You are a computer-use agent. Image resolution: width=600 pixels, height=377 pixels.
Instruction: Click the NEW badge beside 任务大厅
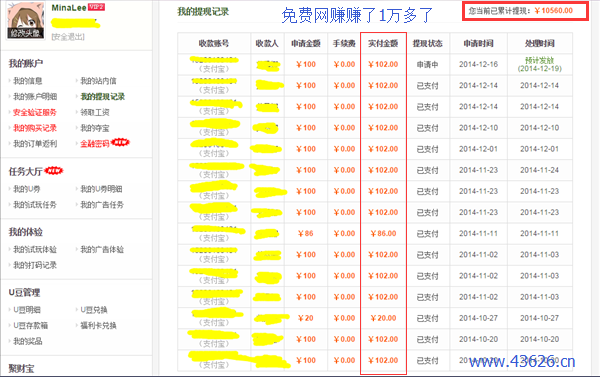click(x=54, y=170)
